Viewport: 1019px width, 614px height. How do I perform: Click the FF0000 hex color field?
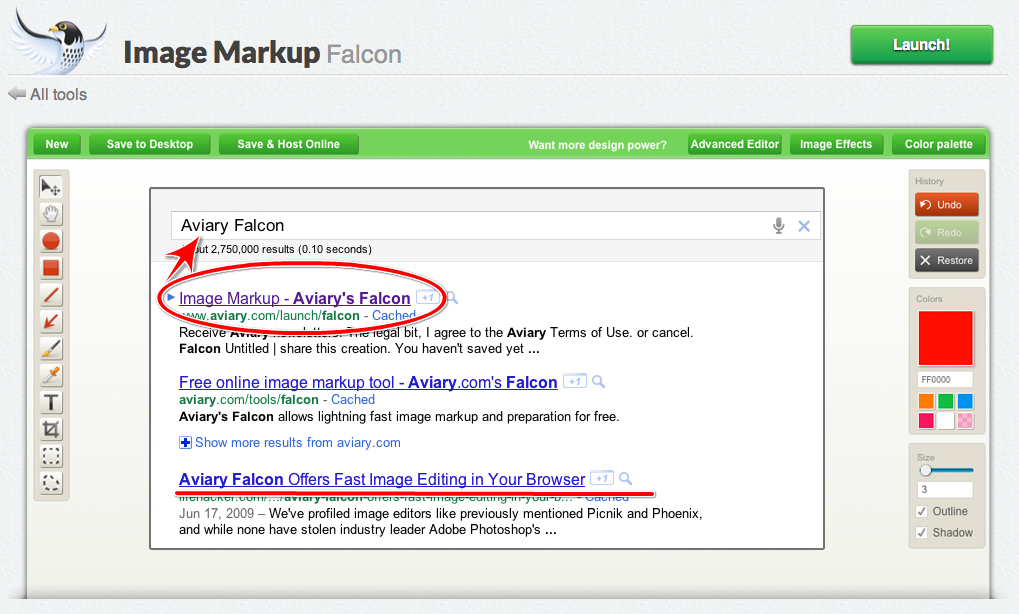point(946,379)
